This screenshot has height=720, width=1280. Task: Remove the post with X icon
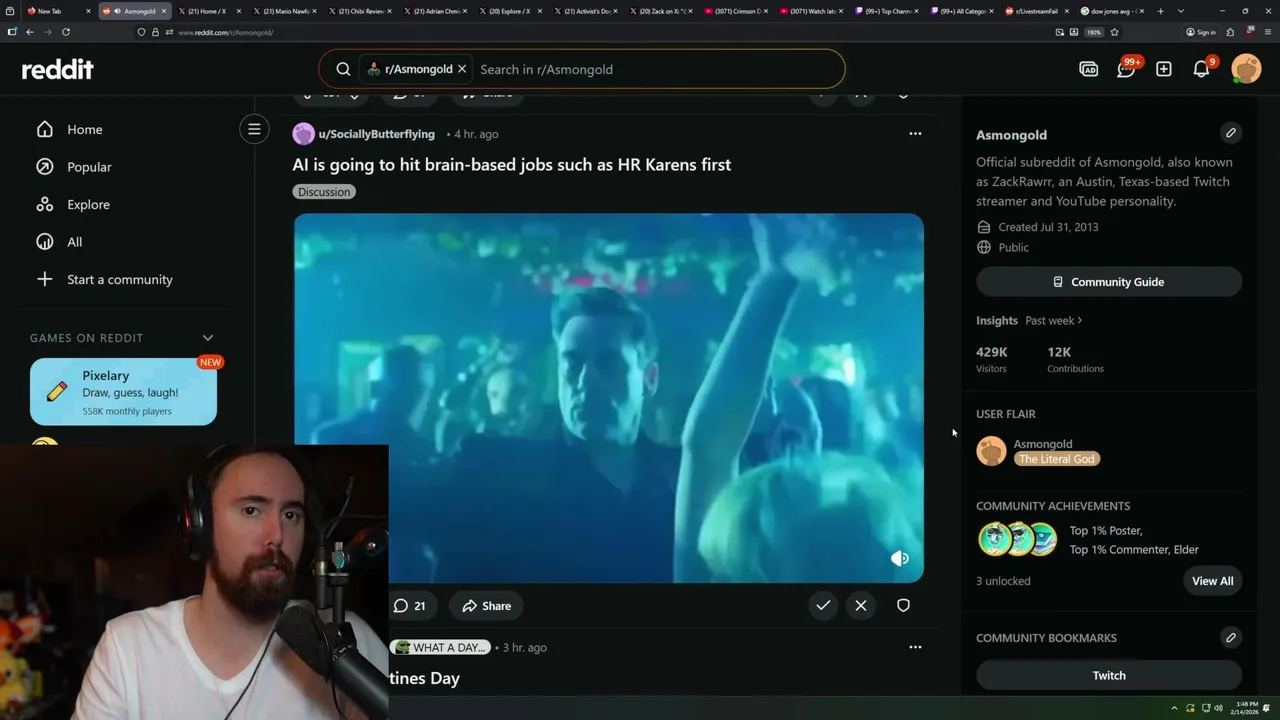pyautogui.click(x=861, y=605)
